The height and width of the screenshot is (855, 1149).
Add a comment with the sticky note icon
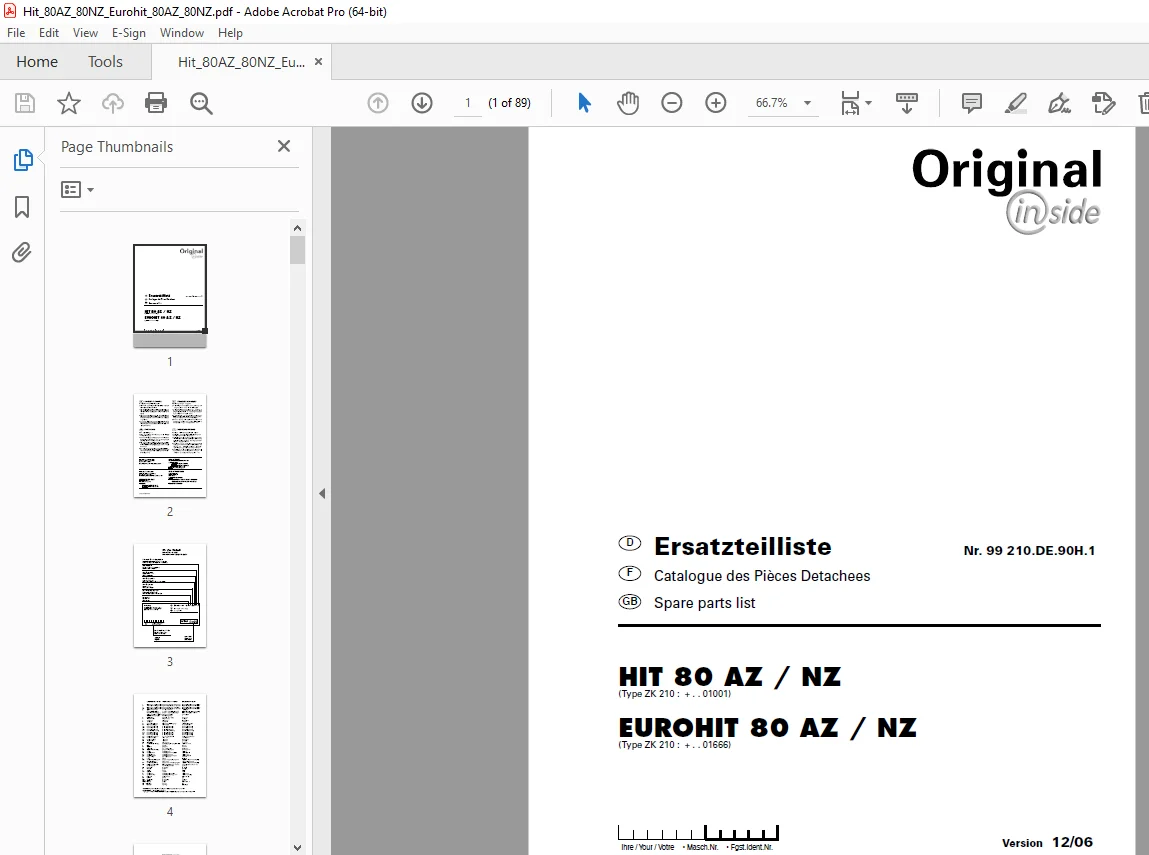pos(972,103)
